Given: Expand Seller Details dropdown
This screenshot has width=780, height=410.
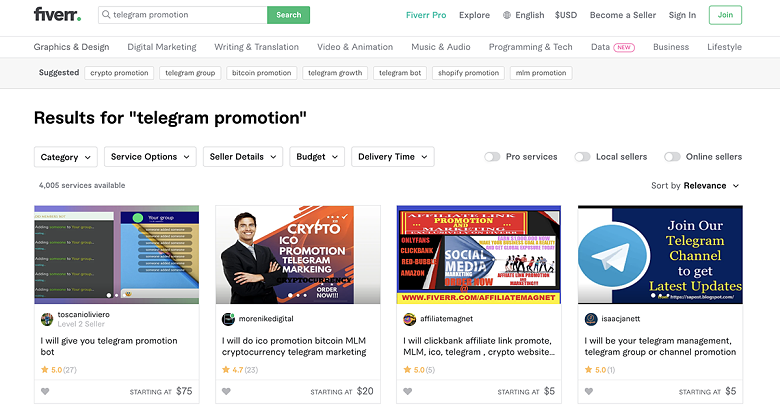Looking at the screenshot, I should point(243,157).
